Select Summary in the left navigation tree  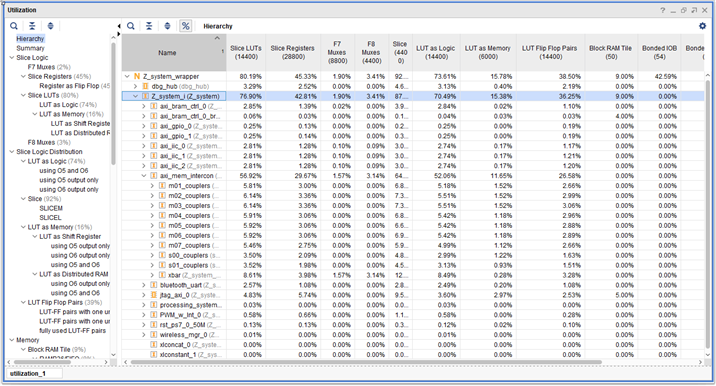tap(31, 48)
